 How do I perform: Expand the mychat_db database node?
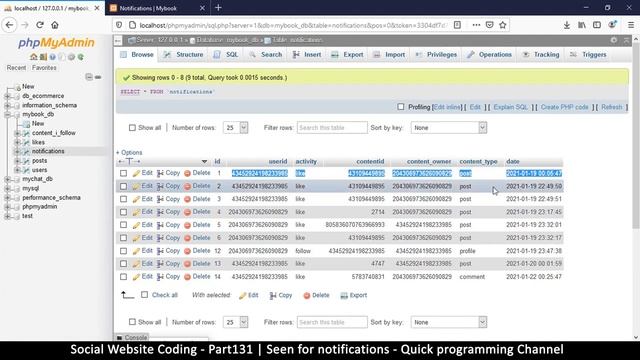coord(7,179)
